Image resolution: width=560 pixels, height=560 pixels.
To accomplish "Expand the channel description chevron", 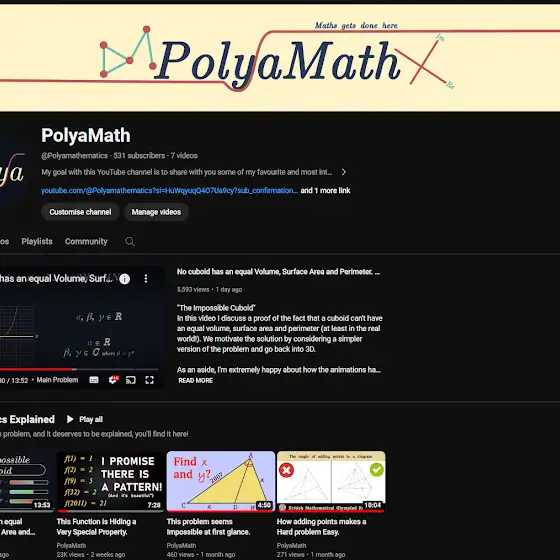I will pyautogui.click(x=344, y=172).
